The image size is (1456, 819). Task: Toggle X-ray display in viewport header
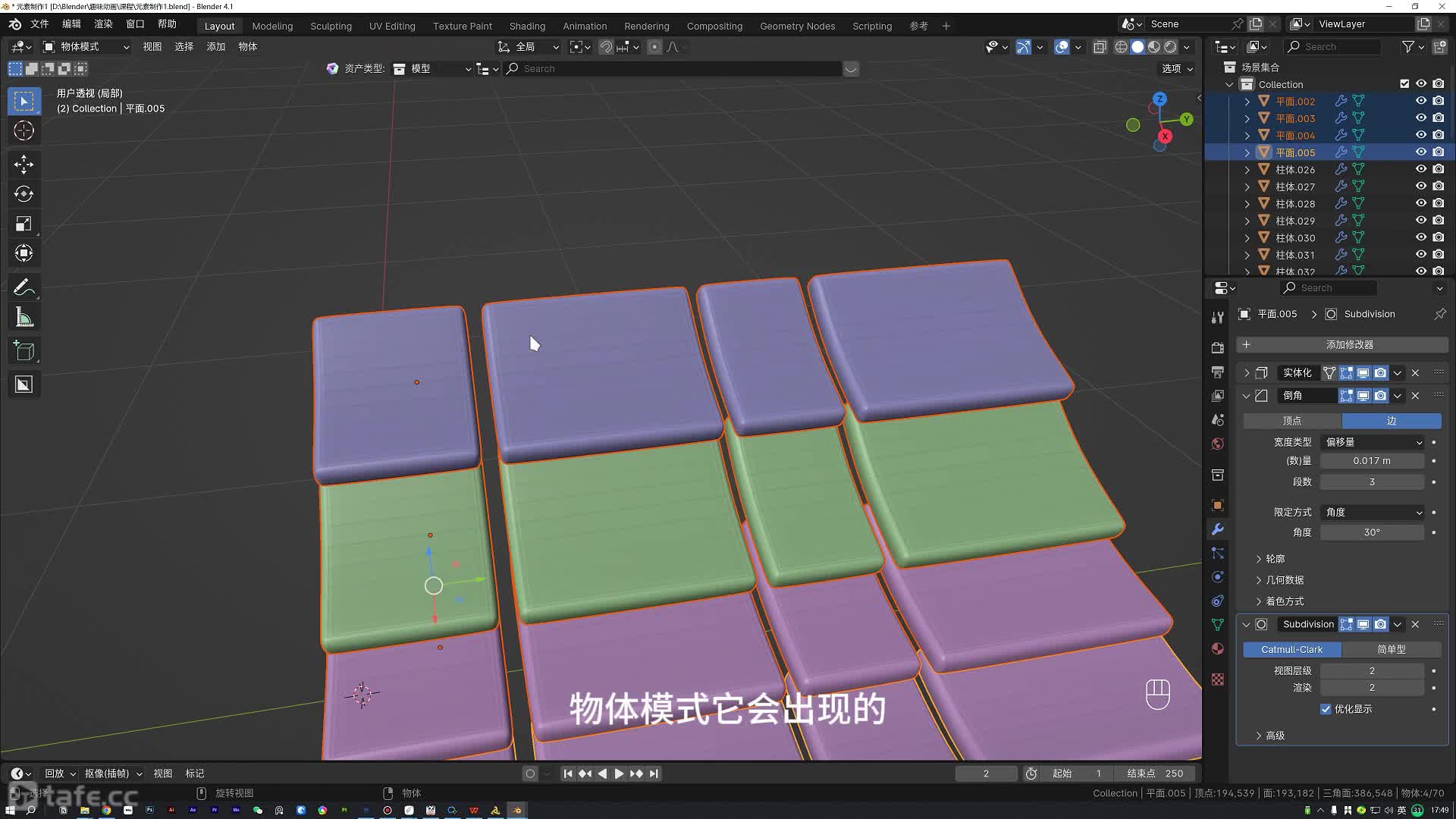(1100, 47)
